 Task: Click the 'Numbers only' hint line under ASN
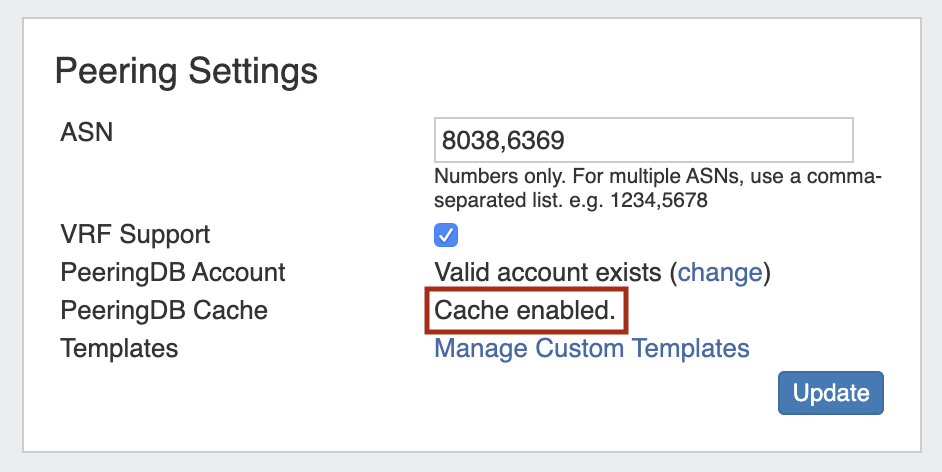[x=657, y=177]
